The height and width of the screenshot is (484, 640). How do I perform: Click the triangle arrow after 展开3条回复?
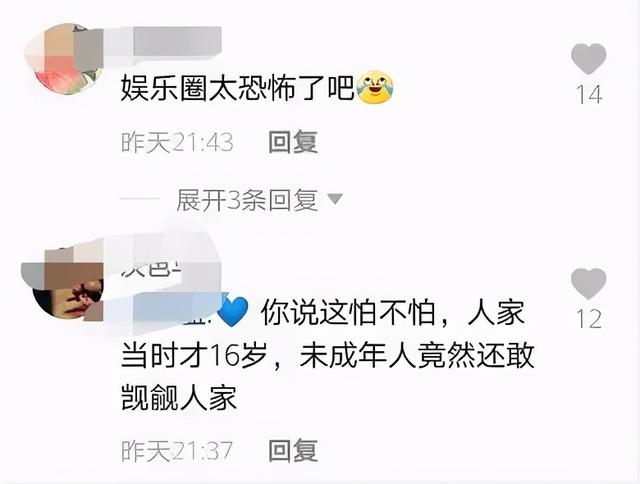(x=336, y=199)
